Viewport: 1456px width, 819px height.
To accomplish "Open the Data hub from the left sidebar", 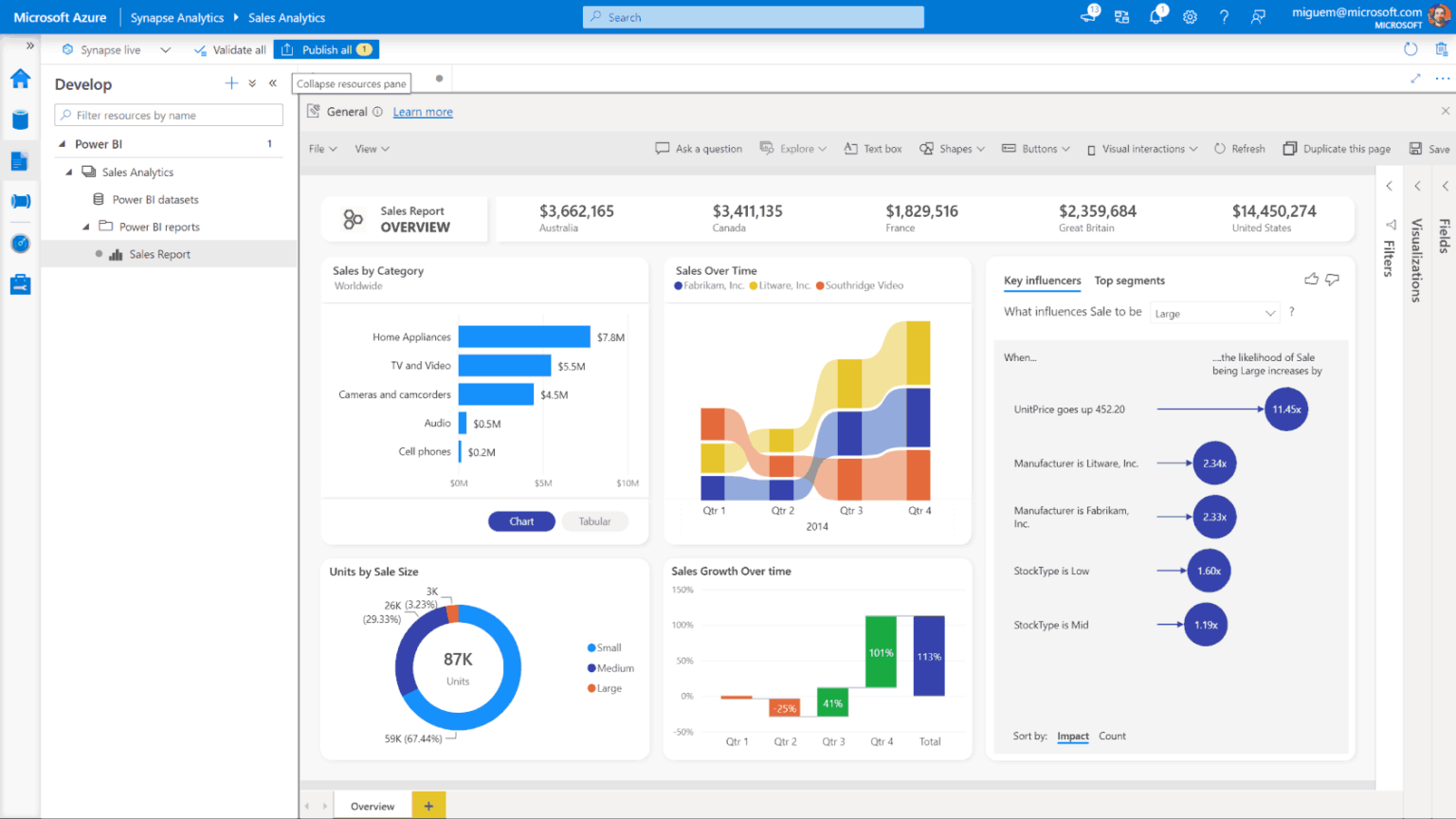I will click(x=21, y=119).
